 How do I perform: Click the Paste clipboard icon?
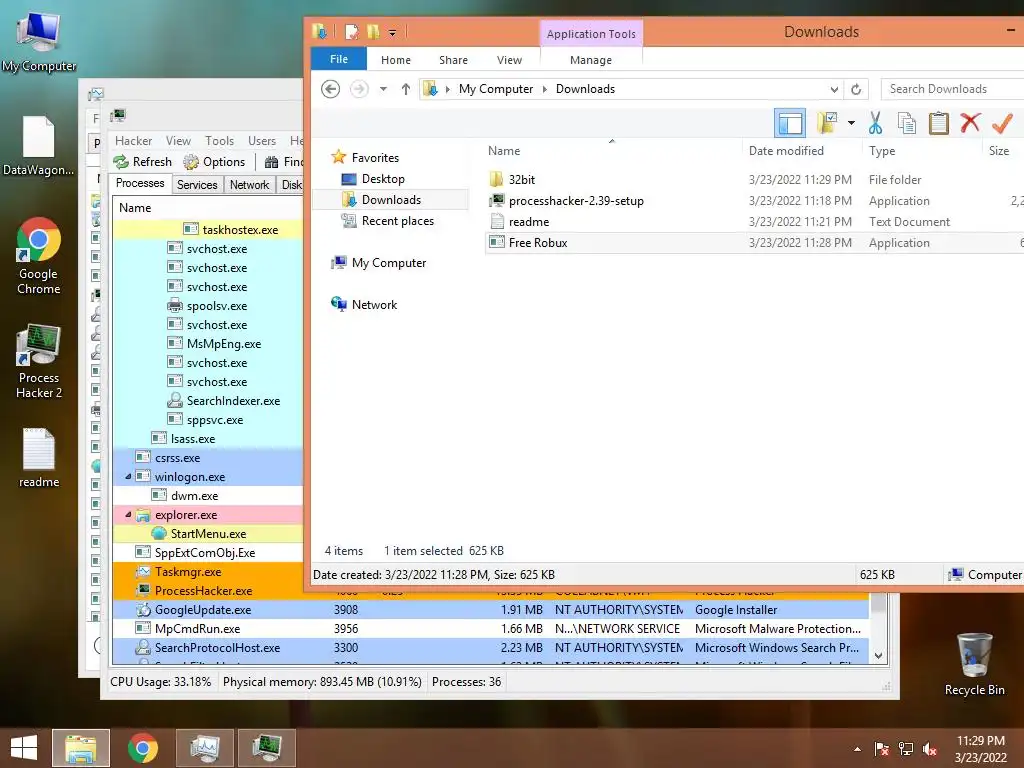938,123
